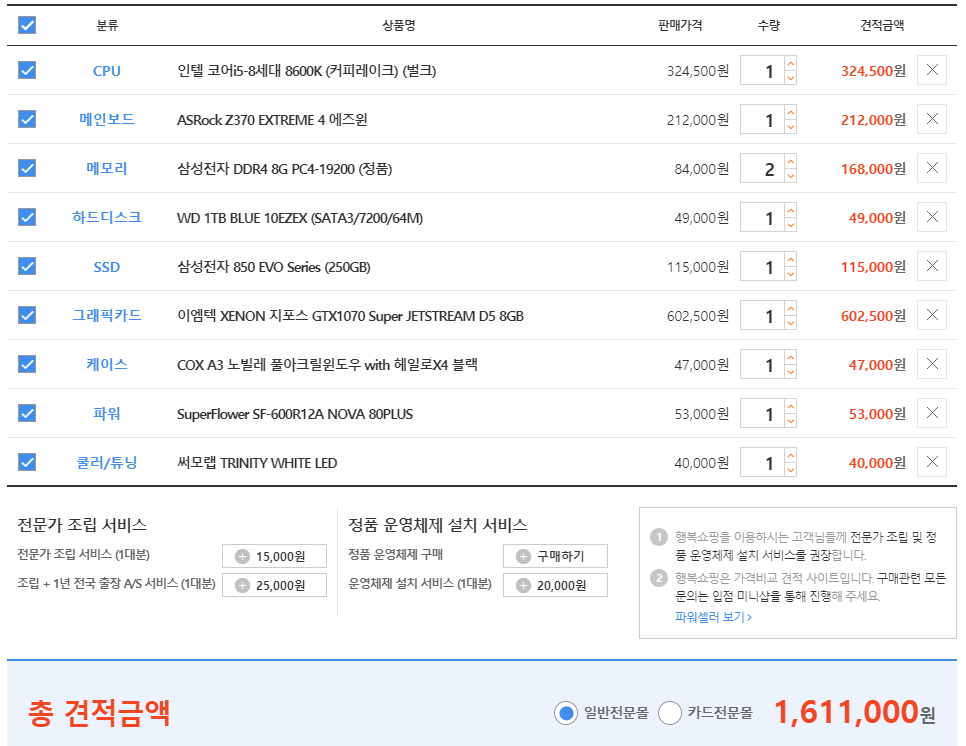
Task: Remove the 메모리 row via its X icon
Action: [932, 168]
